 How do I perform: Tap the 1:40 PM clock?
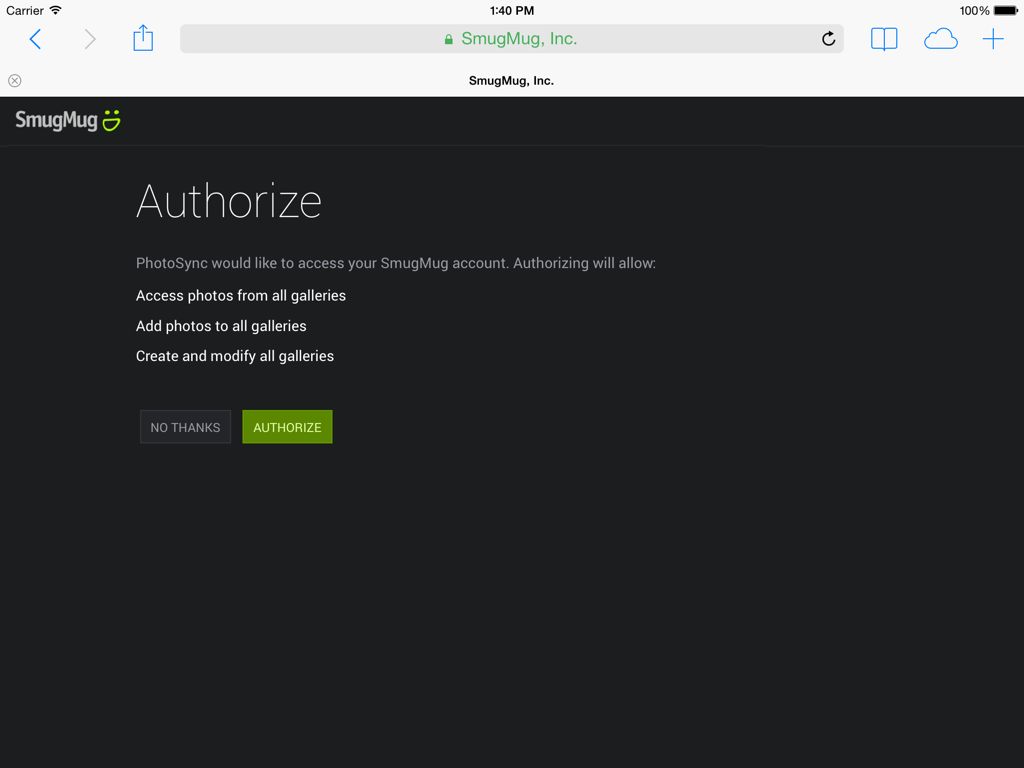(x=512, y=10)
